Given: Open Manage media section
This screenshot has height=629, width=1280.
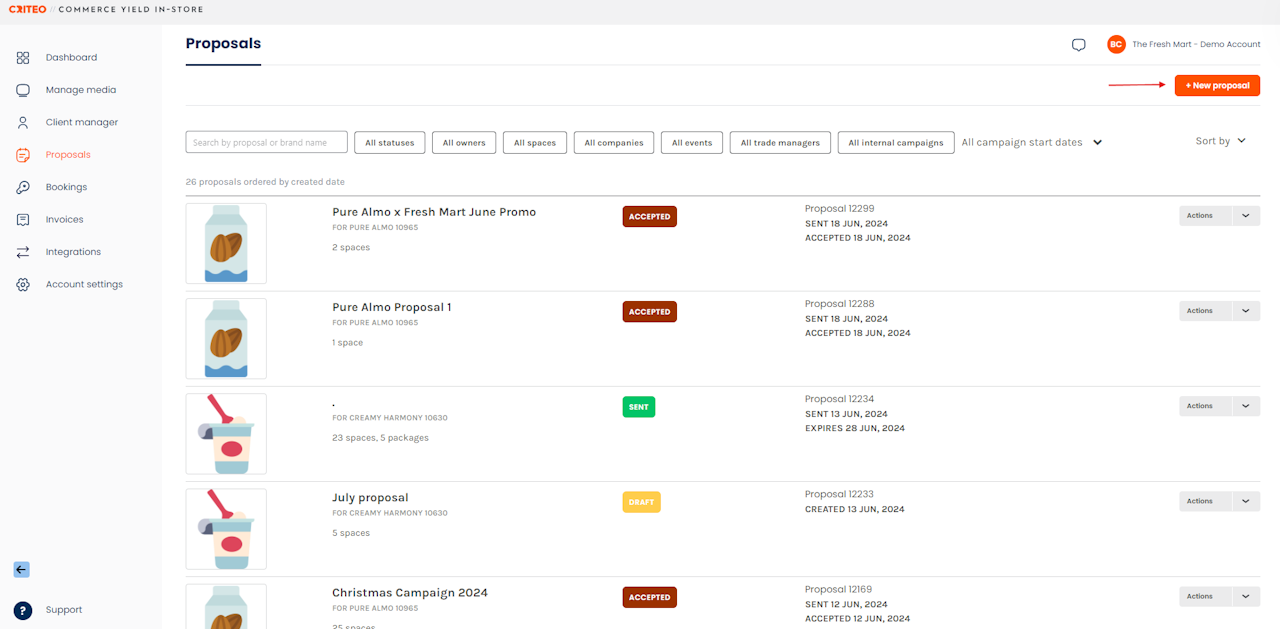Looking at the screenshot, I should 81,90.
